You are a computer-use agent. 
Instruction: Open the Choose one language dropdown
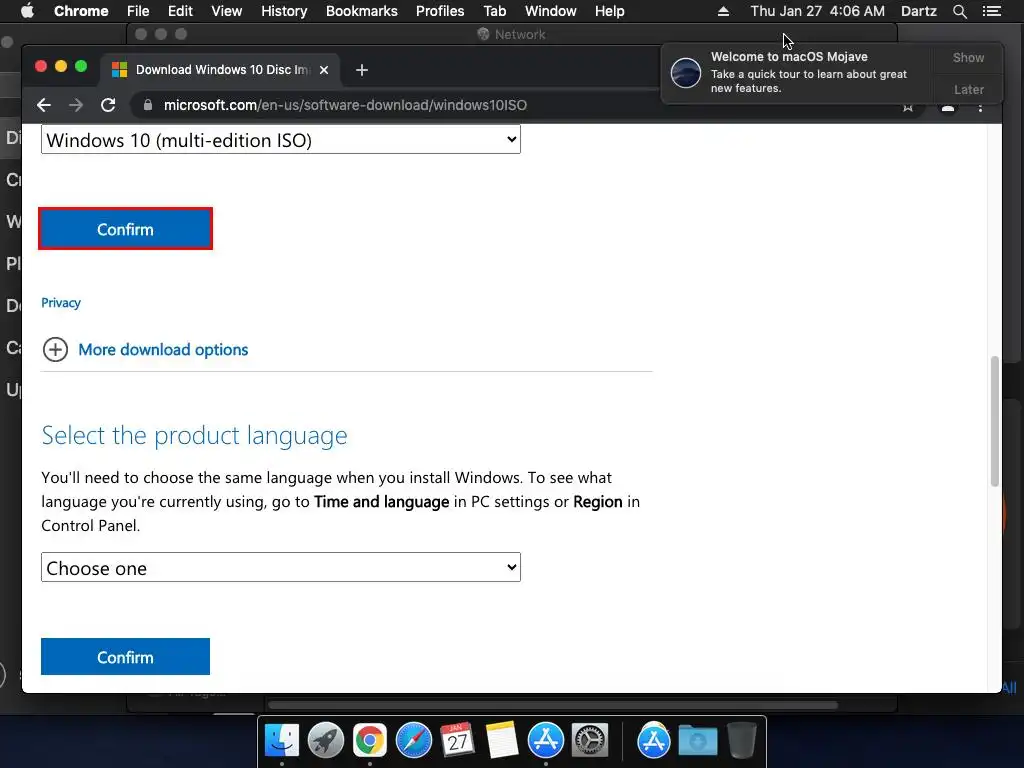281,567
